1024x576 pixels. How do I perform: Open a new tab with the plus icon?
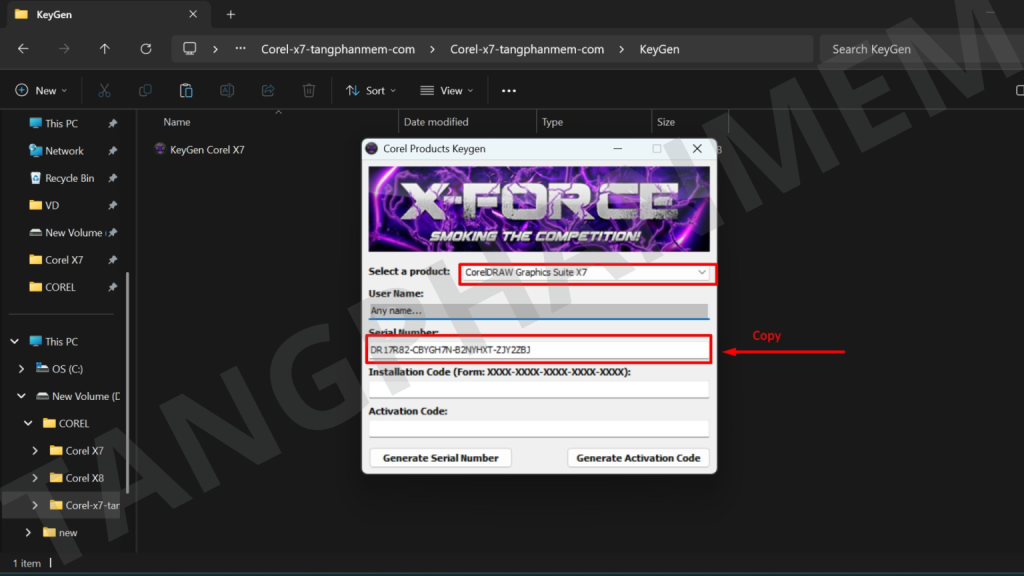(231, 15)
